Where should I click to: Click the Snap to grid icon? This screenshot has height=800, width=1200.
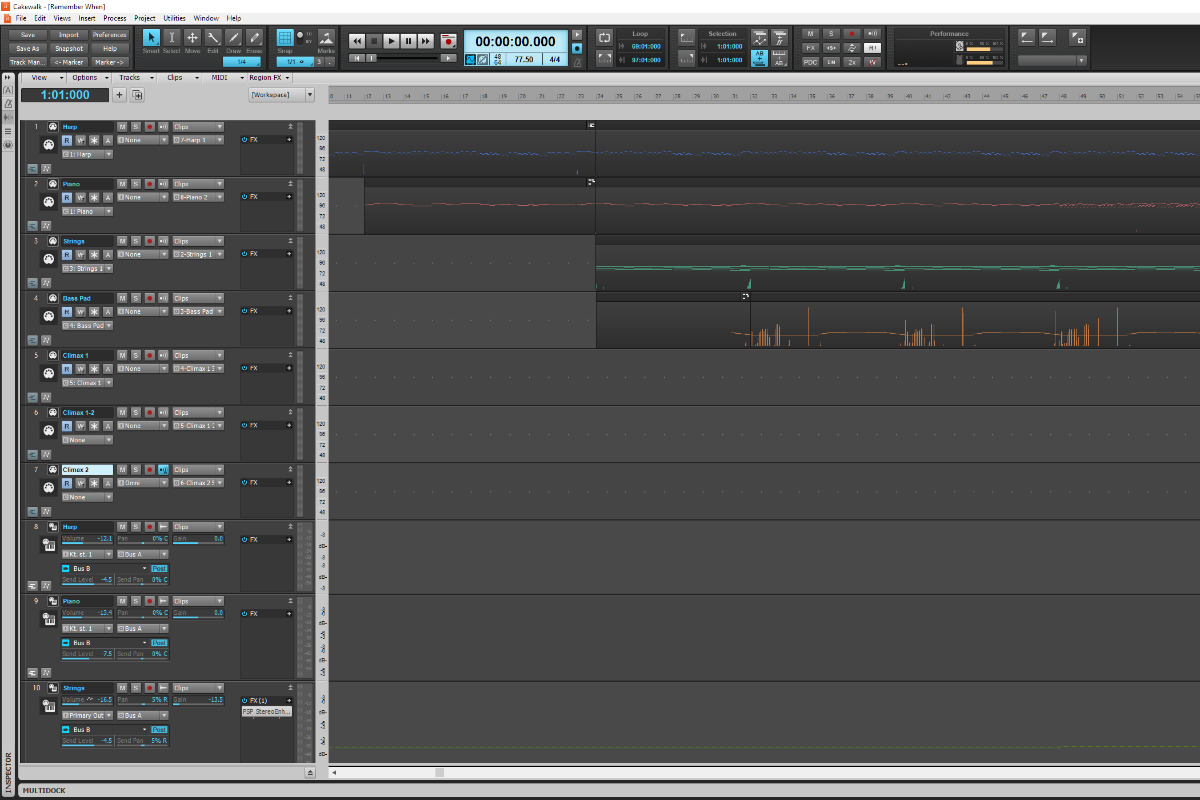286,39
